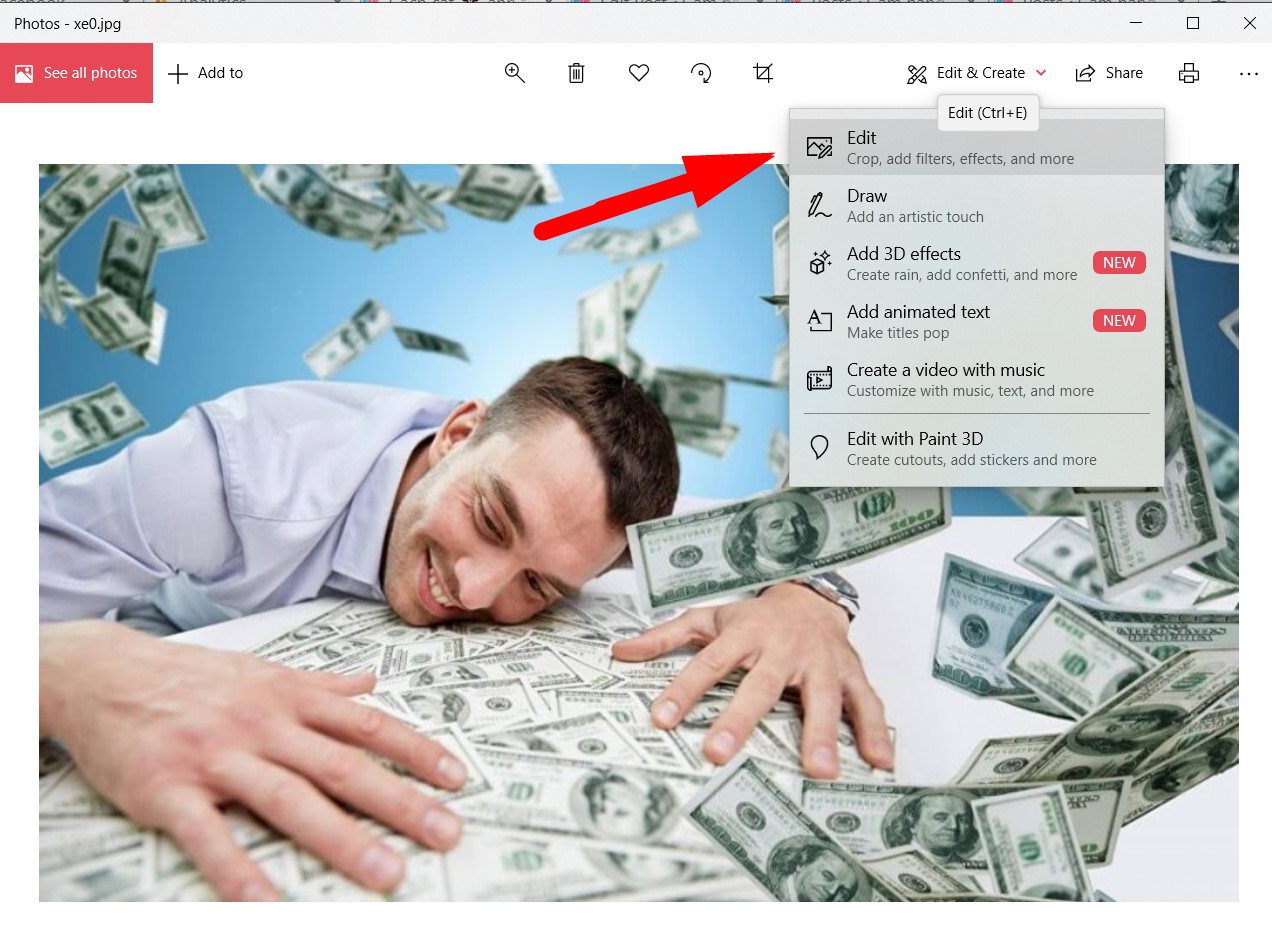Viewport: 1272px width, 941px height.
Task: Click the Print icon
Action: [x=1188, y=73]
